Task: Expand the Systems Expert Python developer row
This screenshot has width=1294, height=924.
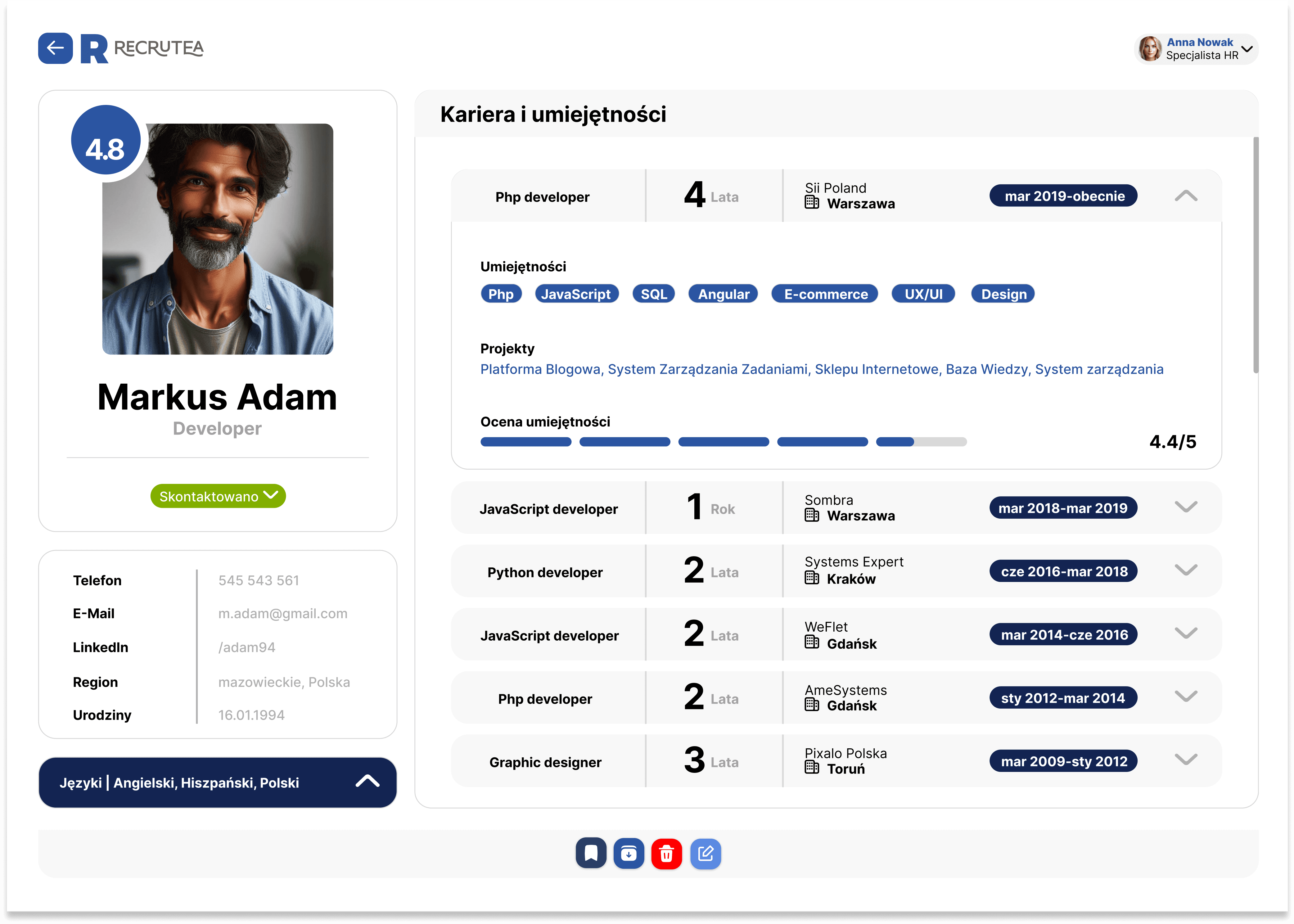Action: click(1186, 570)
